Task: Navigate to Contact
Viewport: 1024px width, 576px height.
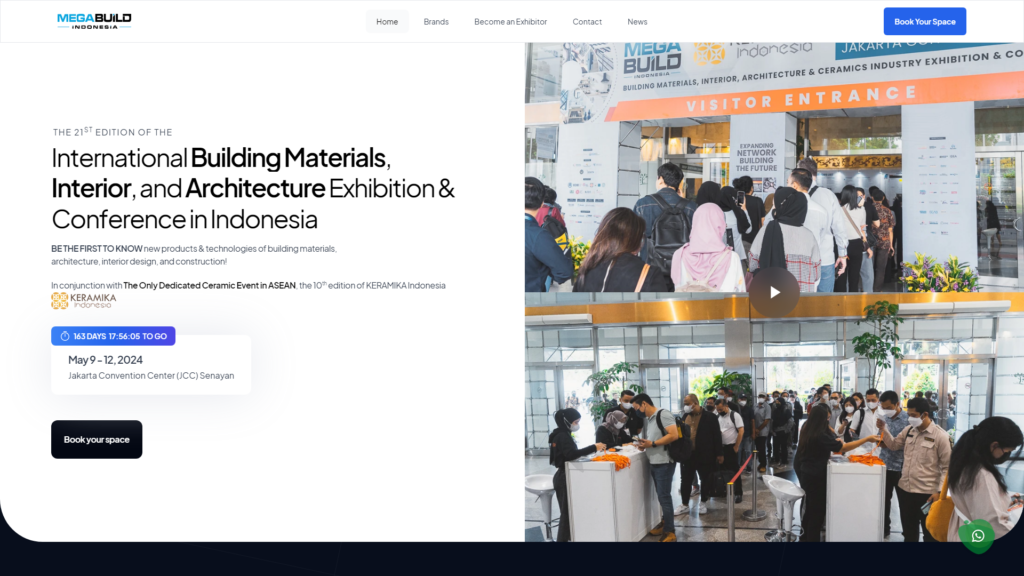Action: [587, 22]
